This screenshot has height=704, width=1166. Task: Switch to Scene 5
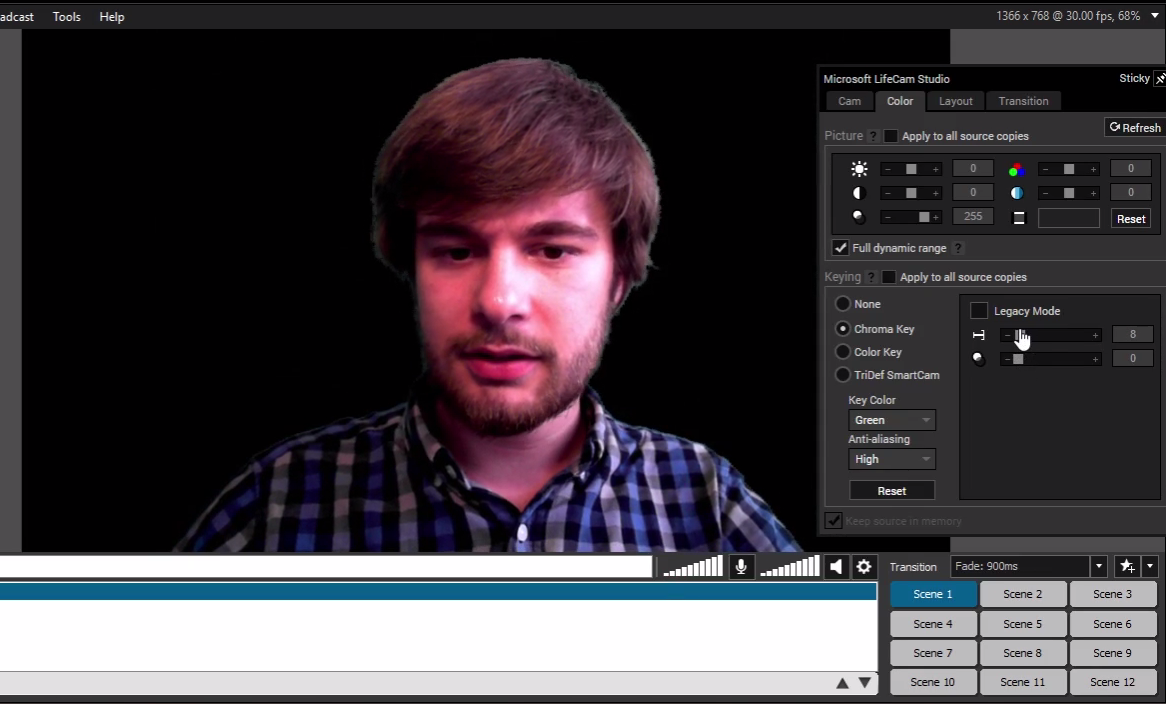[x=1022, y=623]
